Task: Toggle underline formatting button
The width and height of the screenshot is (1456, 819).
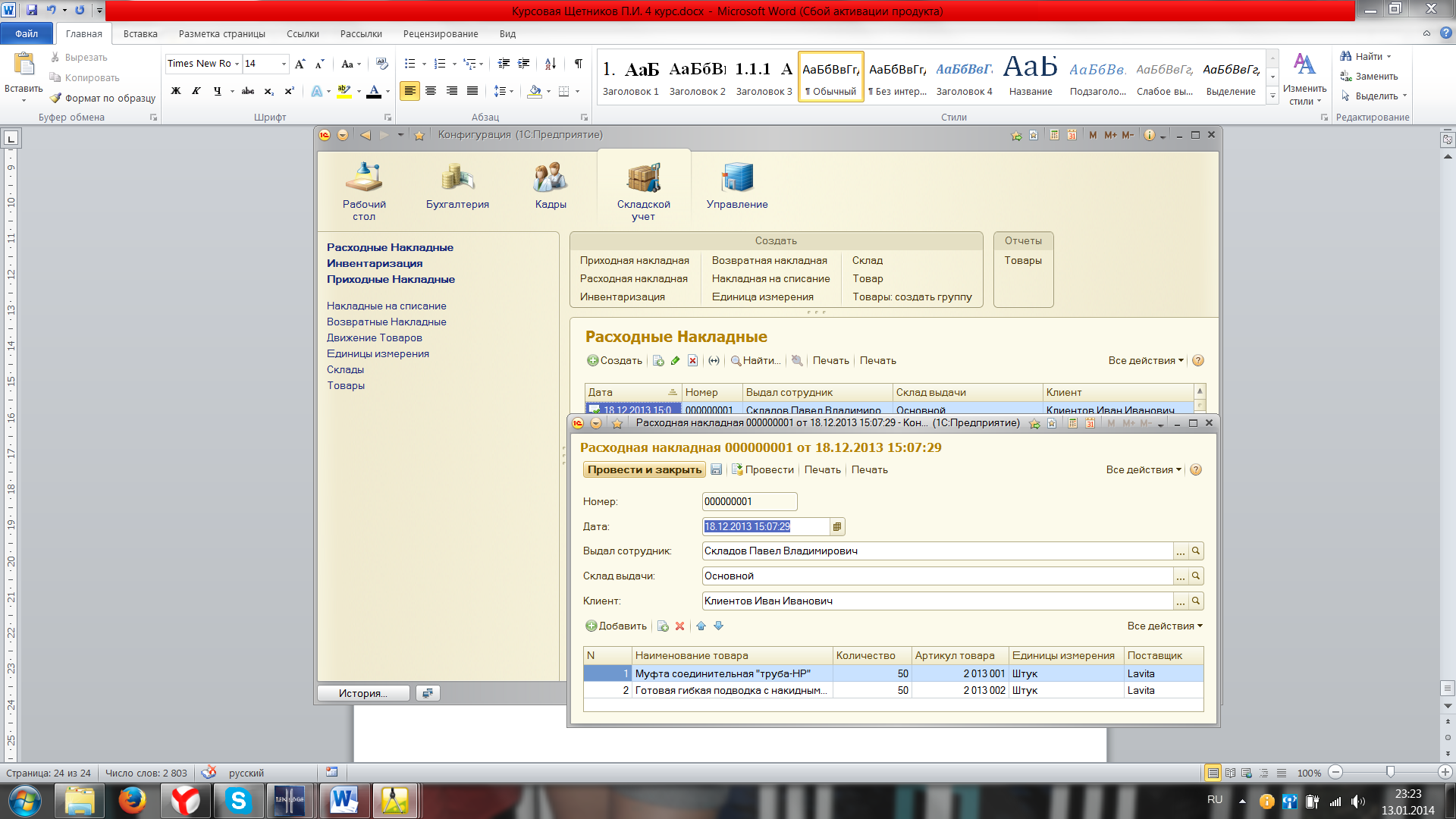Action: [218, 91]
